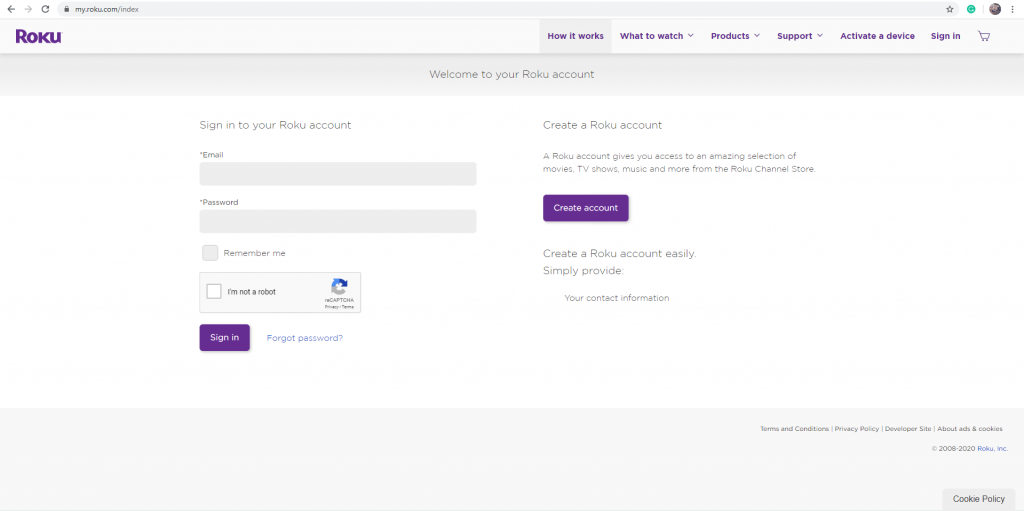Expand the Products dropdown menu

[735, 36]
